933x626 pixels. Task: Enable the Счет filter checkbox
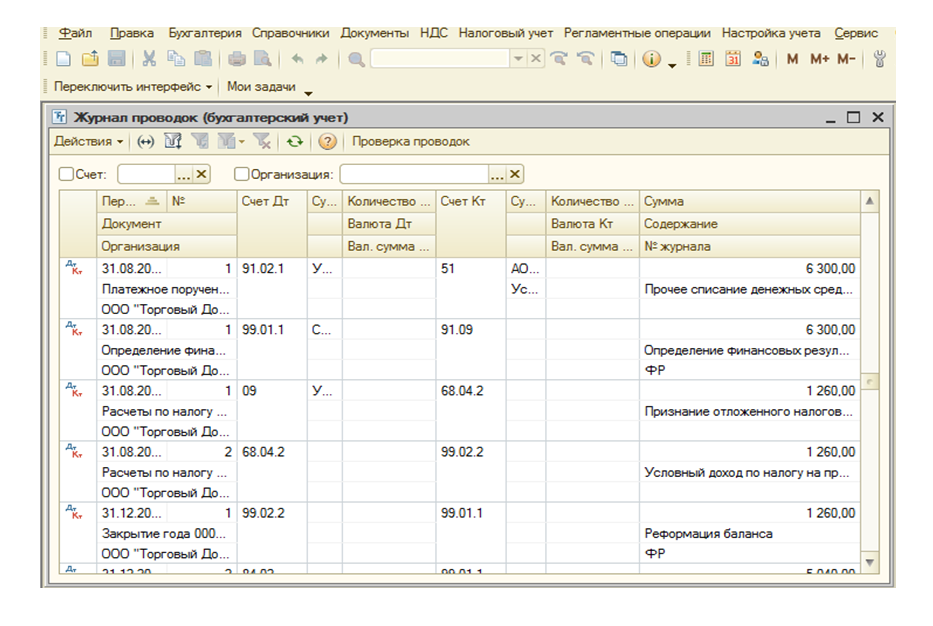click(67, 174)
